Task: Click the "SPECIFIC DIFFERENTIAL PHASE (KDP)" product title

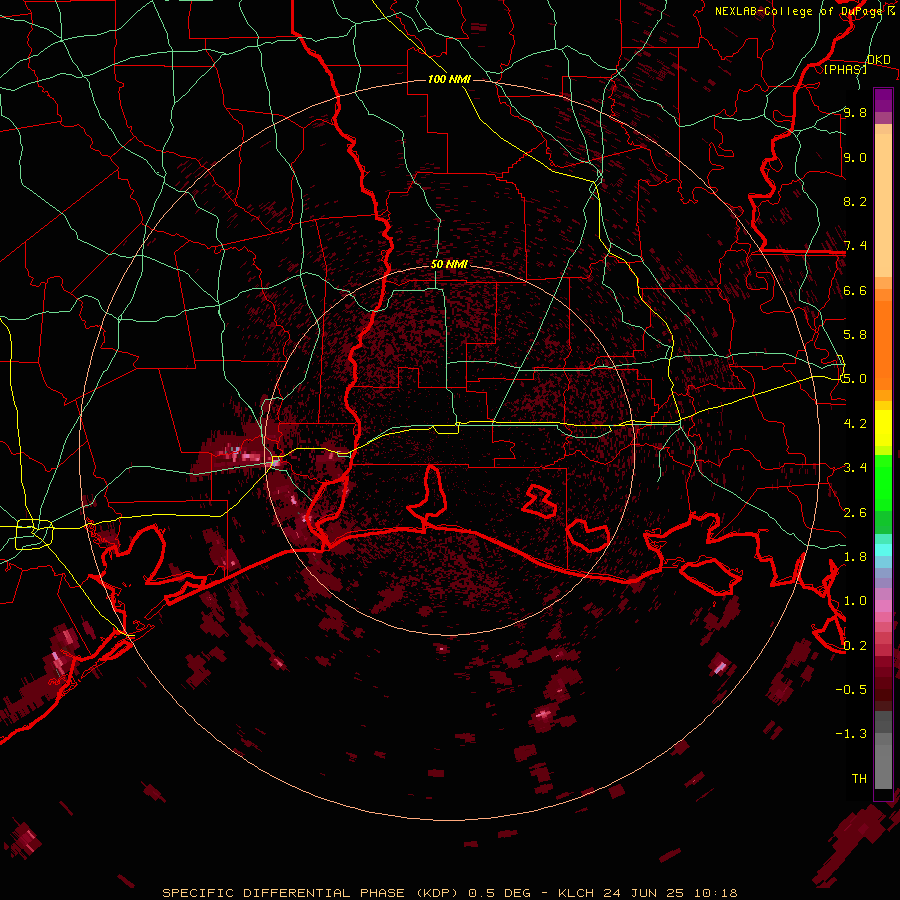Action: tap(312, 893)
